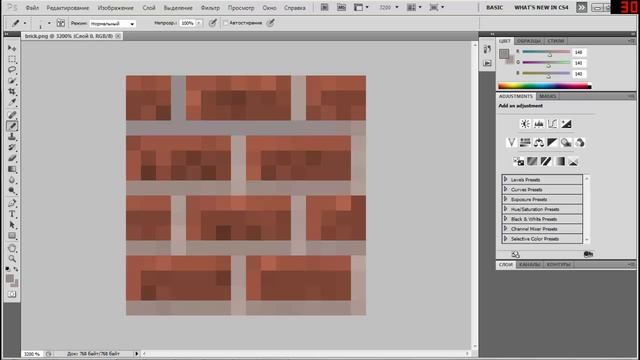The image size is (640, 360).
Task: Select the Blur tool
Action: click(x=12, y=180)
